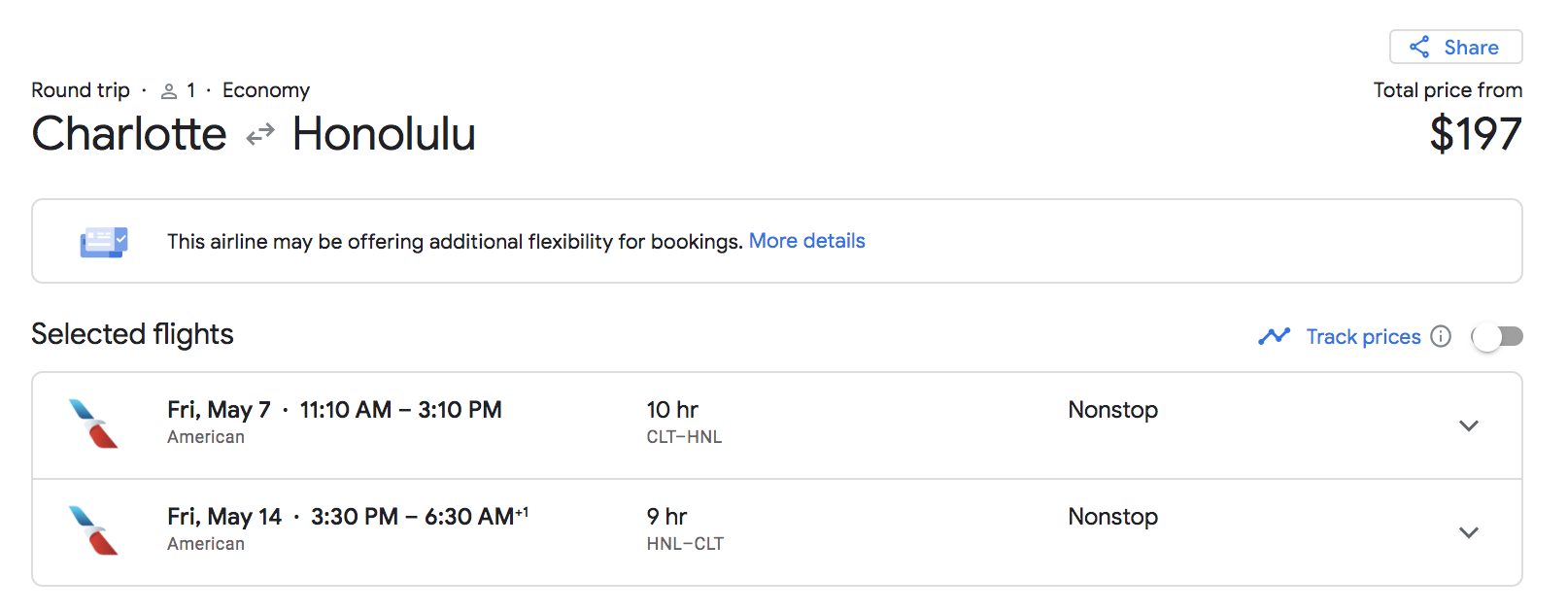
Task: Click the share network icon
Action: click(1419, 47)
